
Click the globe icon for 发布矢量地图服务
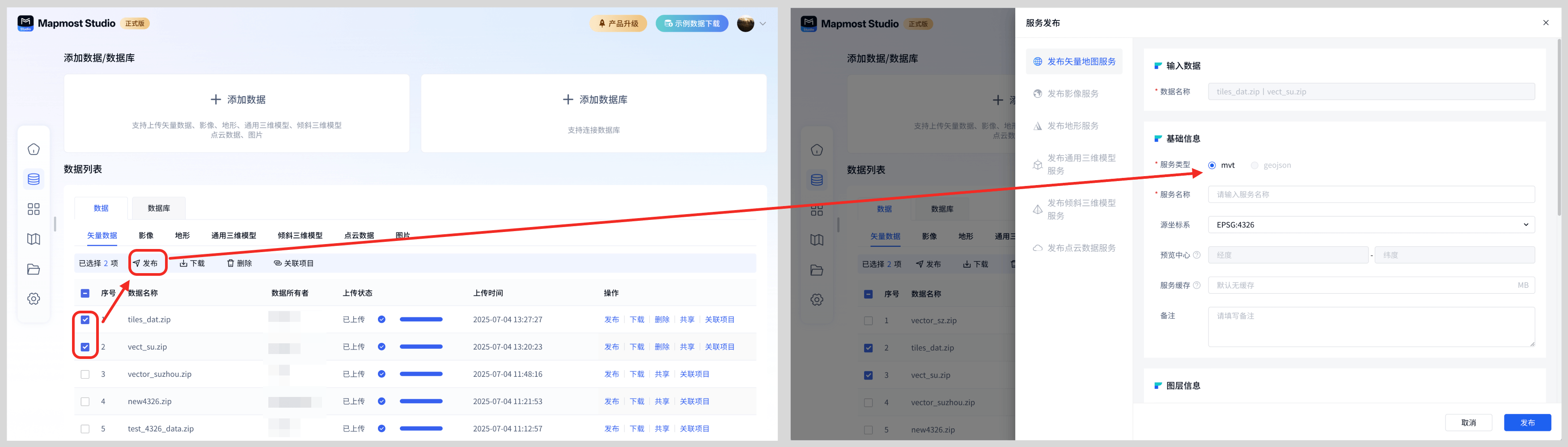click(x=1038, y=61)
